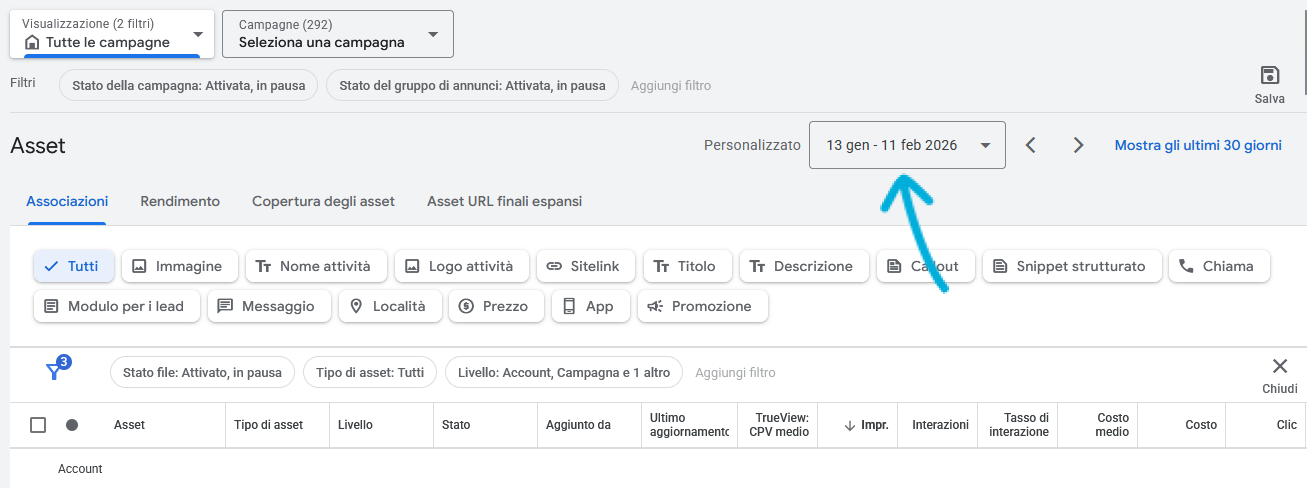
Task: Sort by the Impr. column header
Action: [866, 425]
